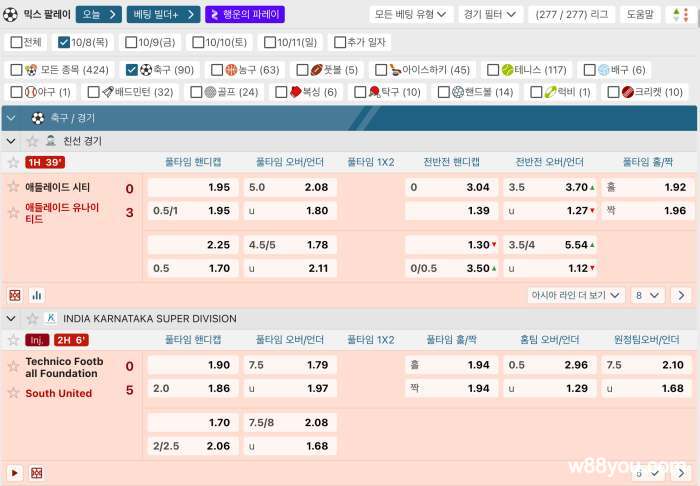Open pitch tracker icon under Adelaide match
Viewport: 700px width, 486px height.
15,295
